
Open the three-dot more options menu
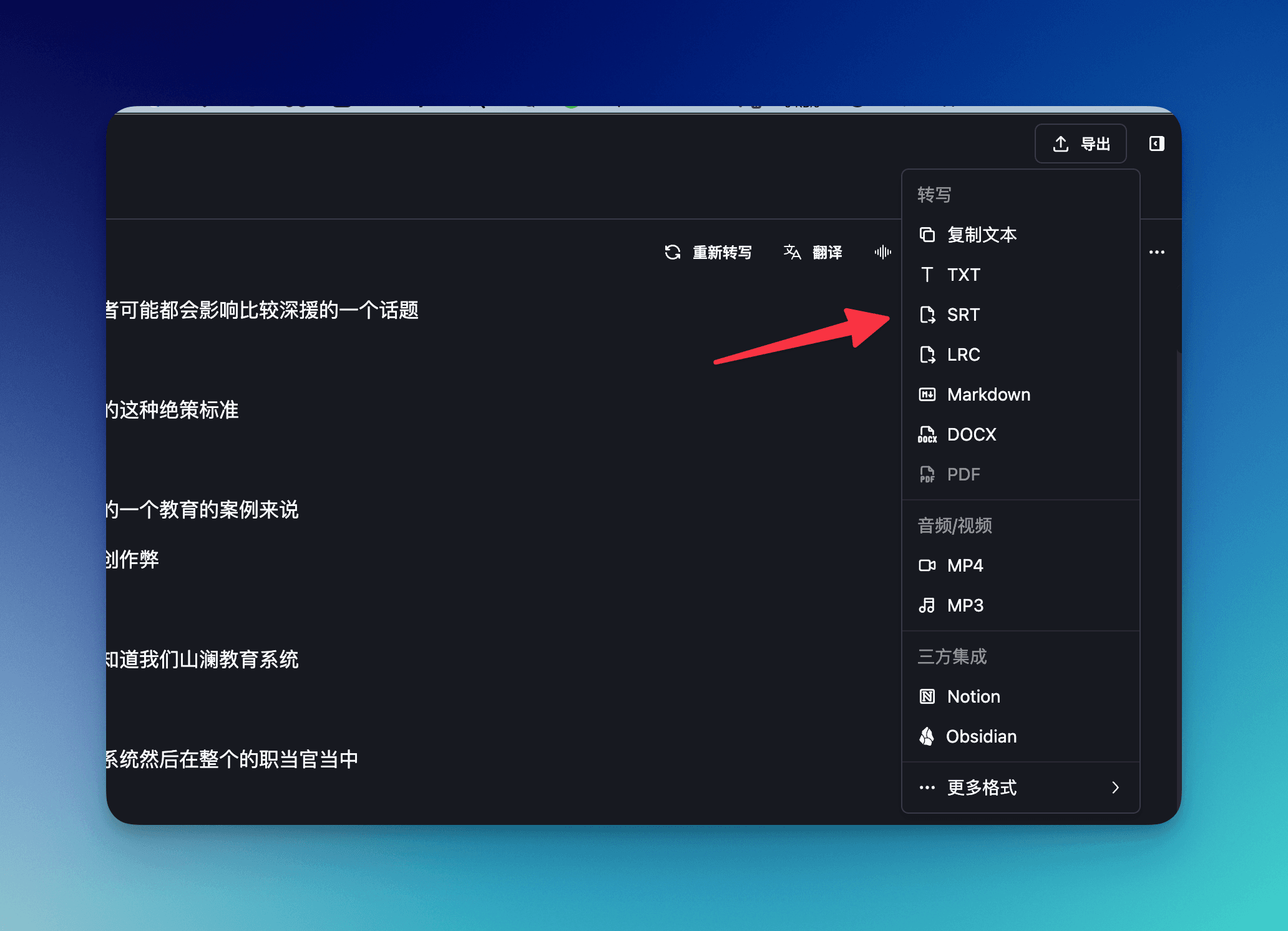1156,252
